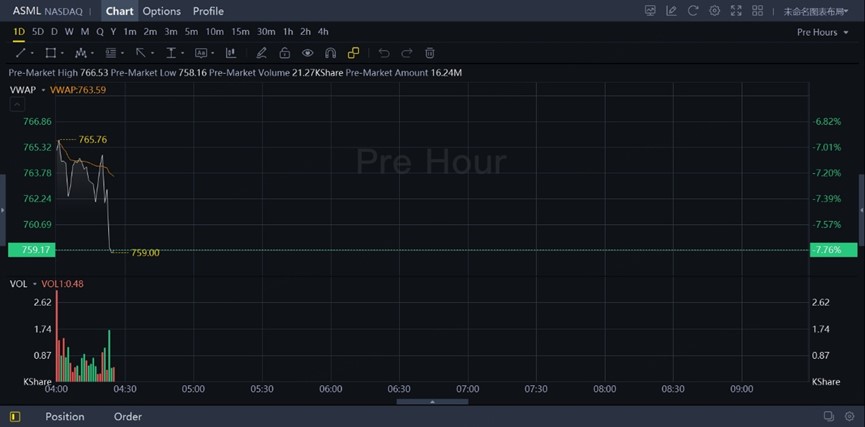Expand line tool options arrow

32,54
